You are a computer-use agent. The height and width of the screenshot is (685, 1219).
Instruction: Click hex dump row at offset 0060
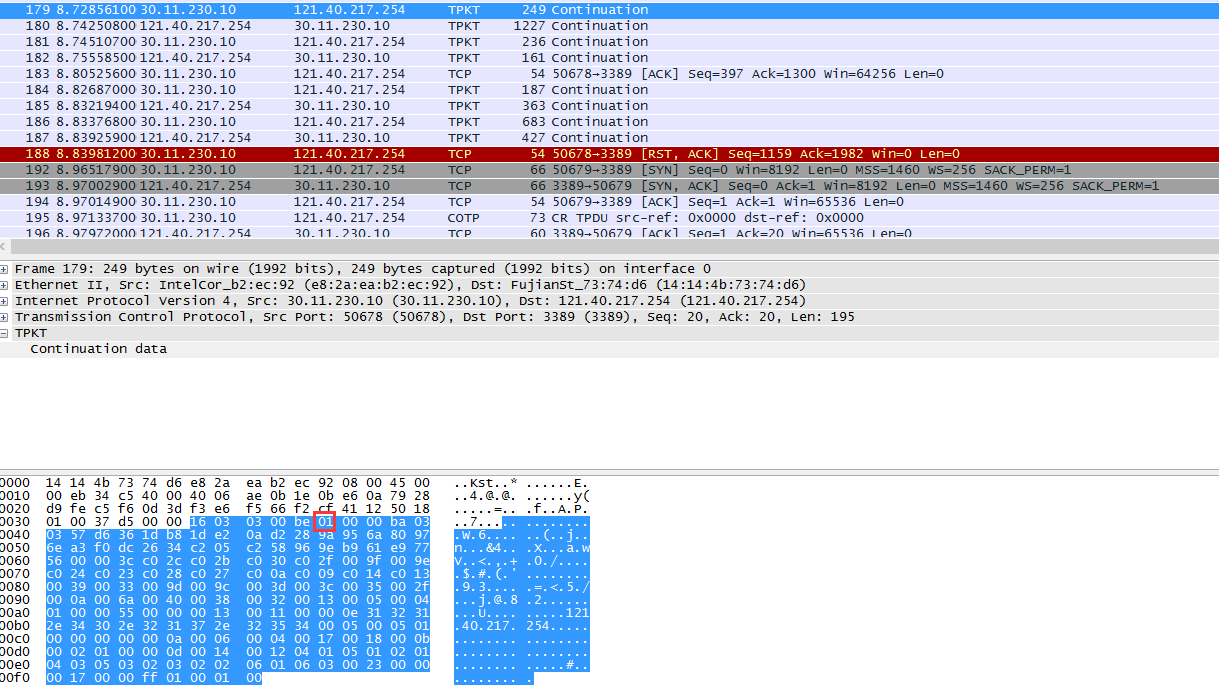pyautogui.click(x=297, y=561)
